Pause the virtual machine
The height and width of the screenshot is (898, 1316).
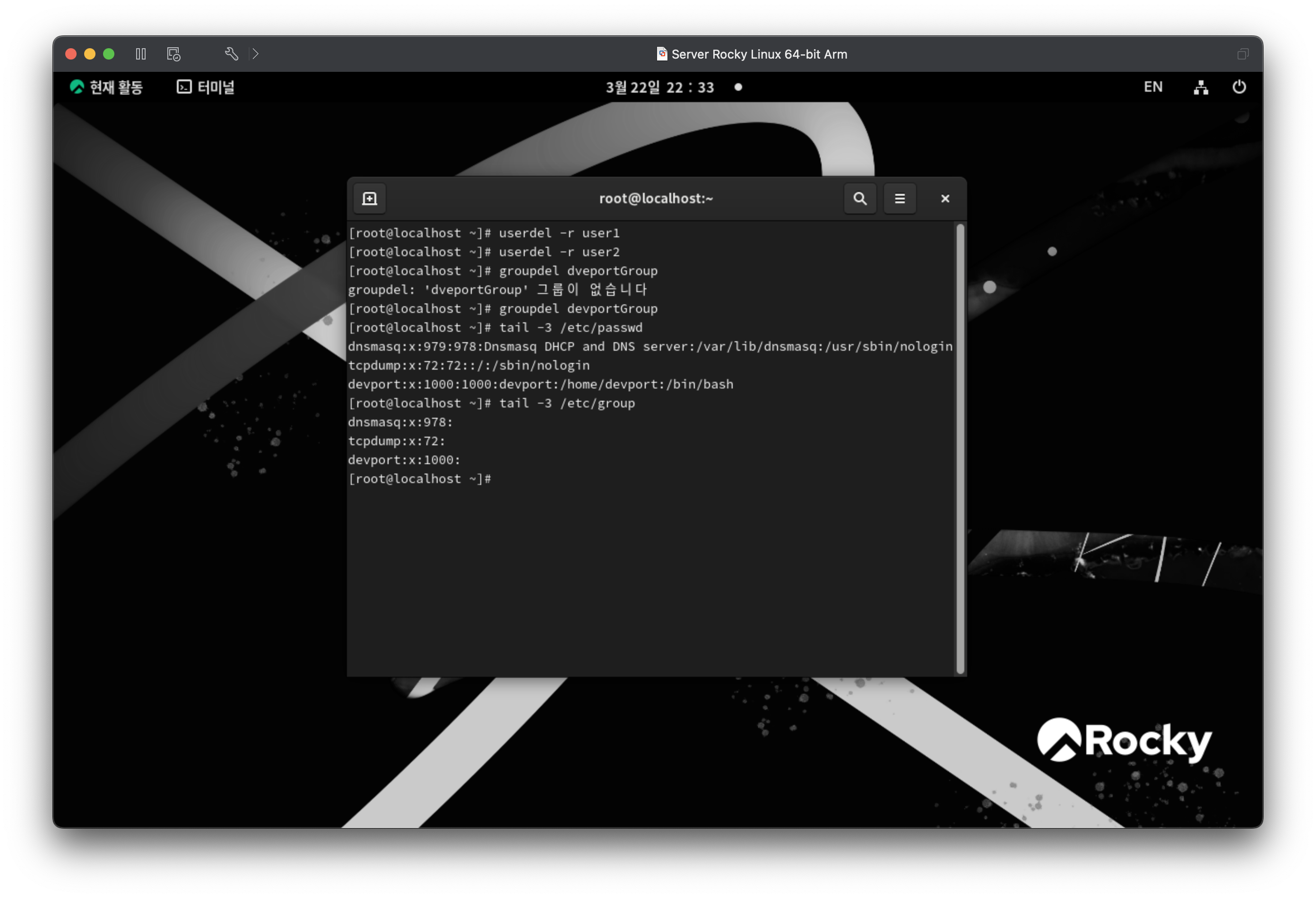pos(141,54)
